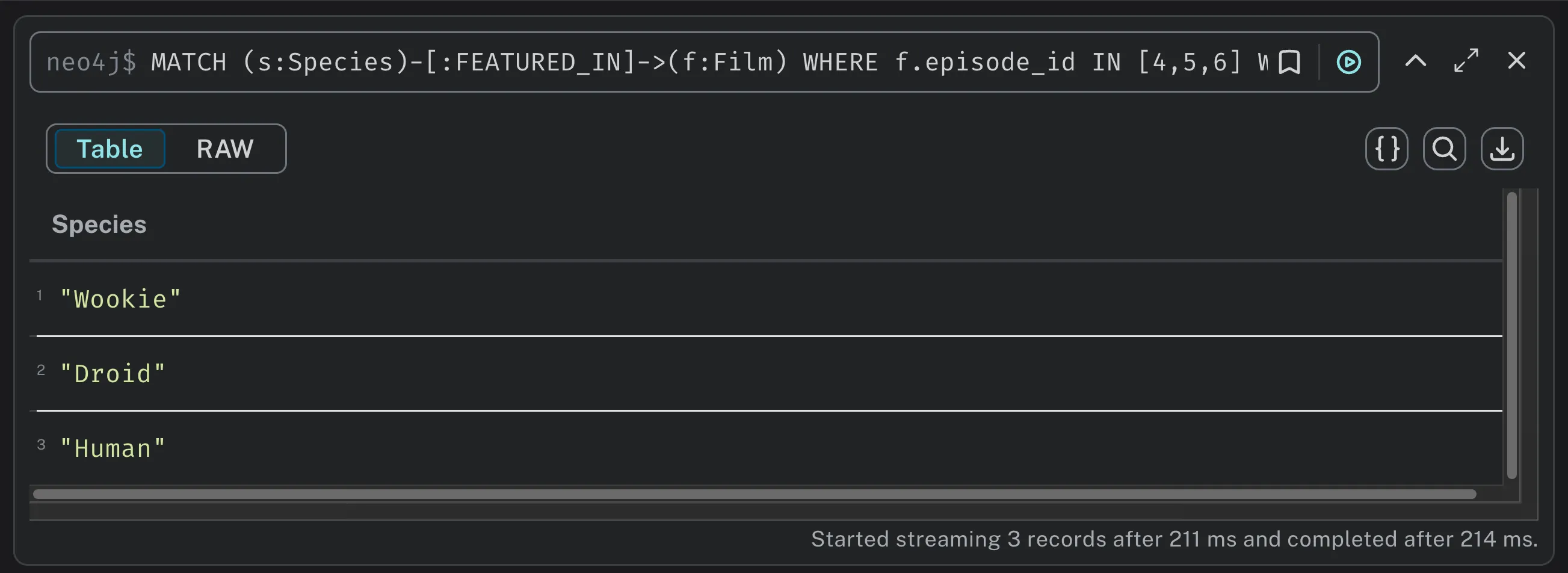Click row number 2 in the table
This screenshot has width=1568, height=573.
point(41,370)
